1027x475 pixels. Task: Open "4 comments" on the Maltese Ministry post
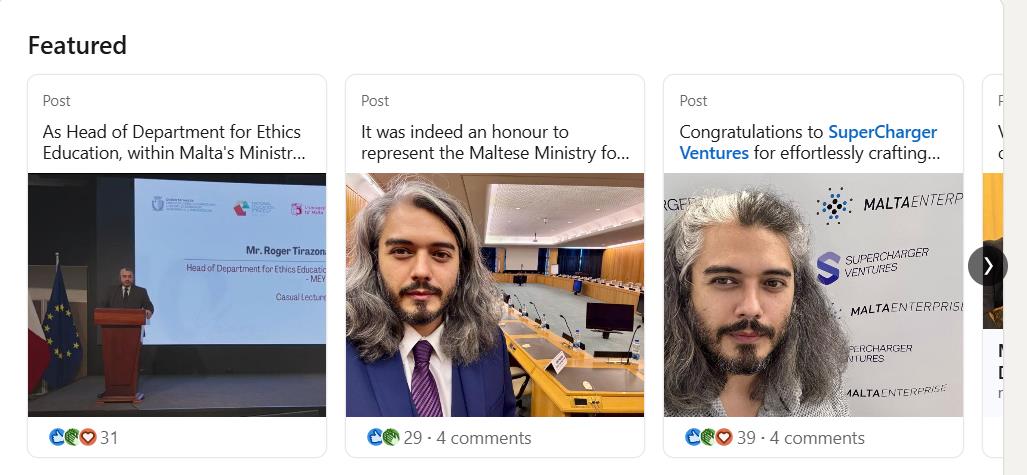pyautogui.click(x=484, y=438)
